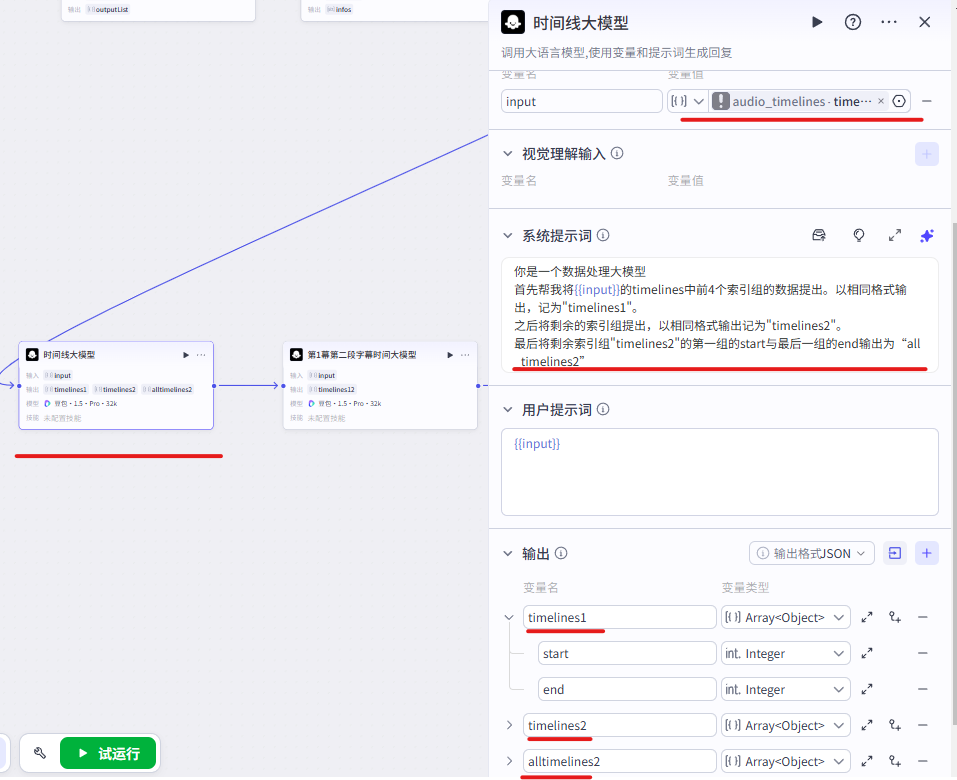957x780 pixels.
Task: Show info about 视觉理解输入
Action: pos(617,153)
